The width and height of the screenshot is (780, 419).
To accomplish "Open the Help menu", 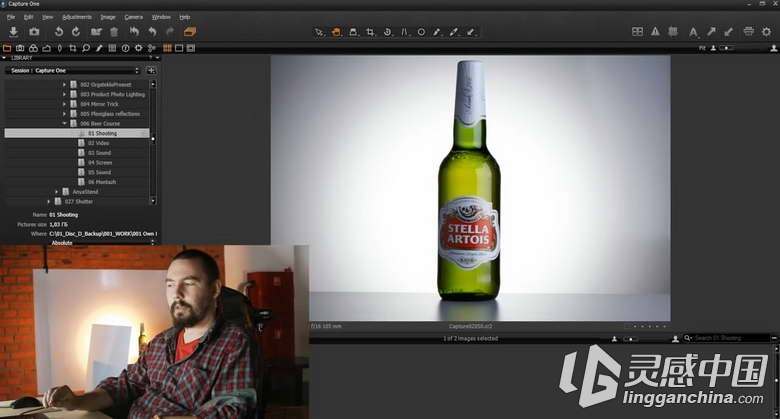I will coord(185,17).
